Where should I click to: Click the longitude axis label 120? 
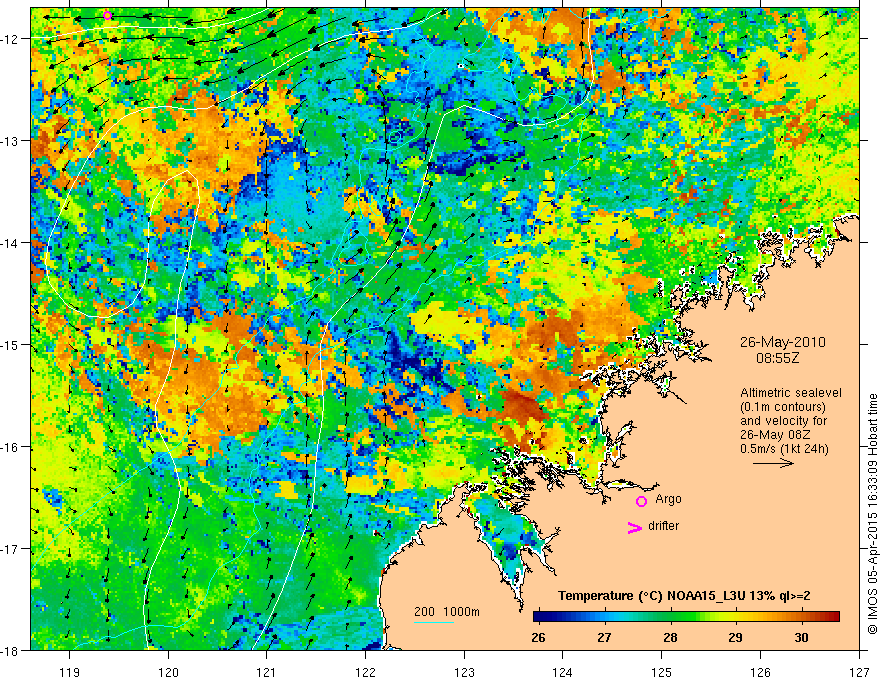(x=168, y=672)
